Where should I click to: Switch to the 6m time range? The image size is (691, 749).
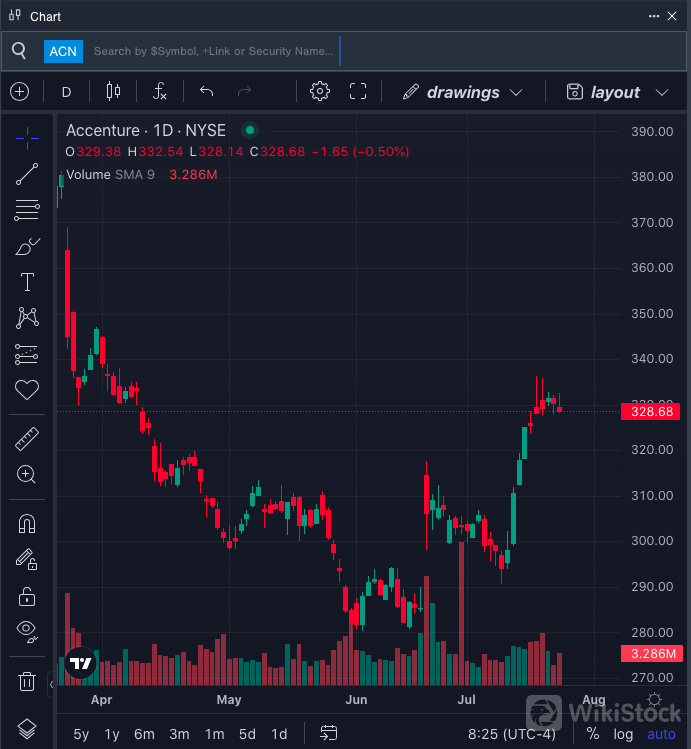[x=145, y=734]
